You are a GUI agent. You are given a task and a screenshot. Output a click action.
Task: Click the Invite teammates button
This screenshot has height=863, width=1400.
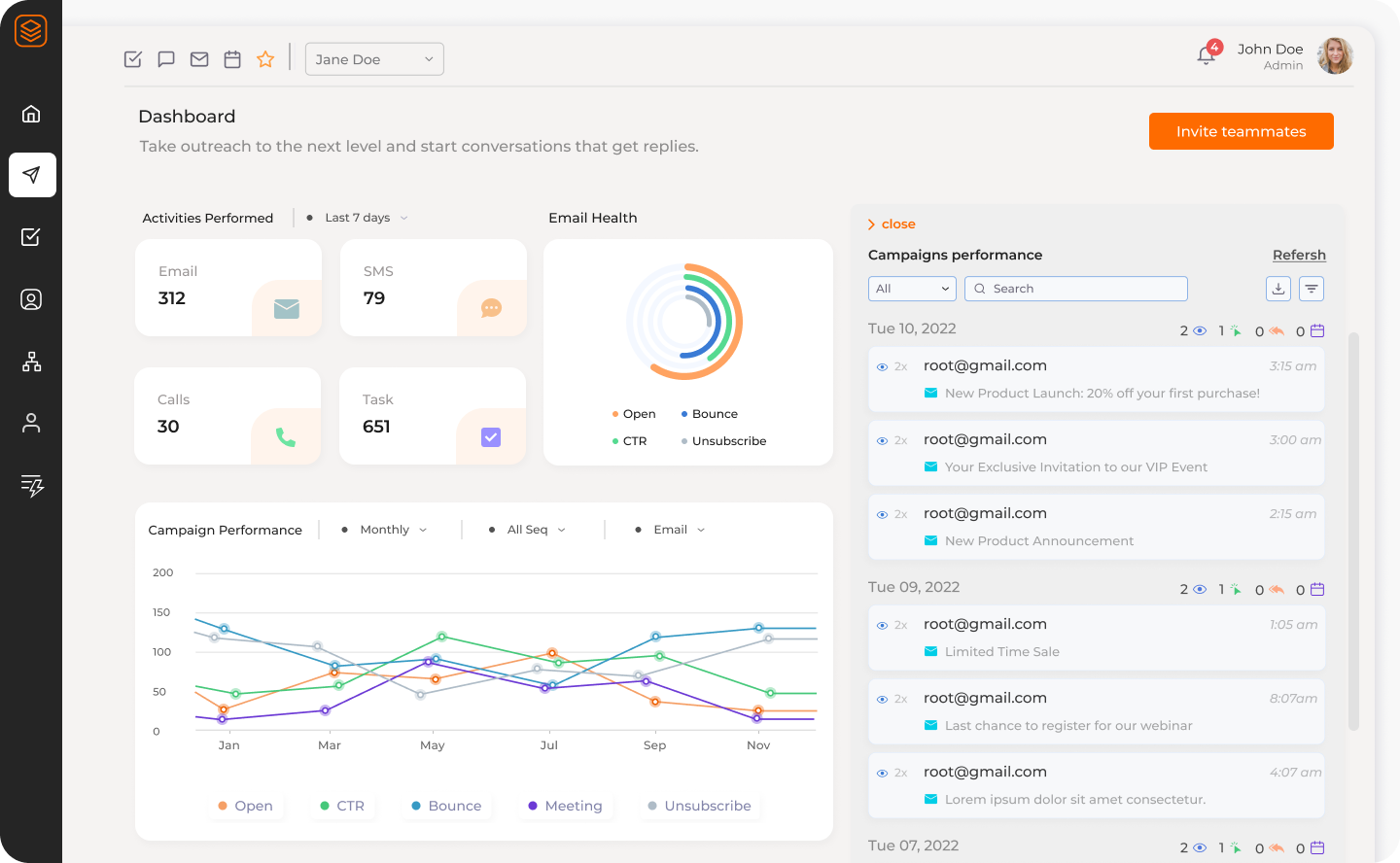point(1241,131)
